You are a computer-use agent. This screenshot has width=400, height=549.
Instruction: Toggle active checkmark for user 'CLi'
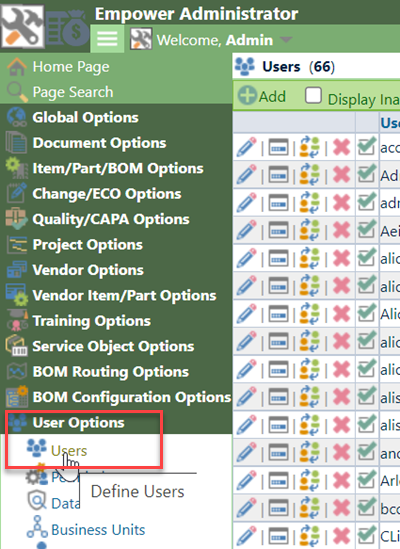coord(366,535)
